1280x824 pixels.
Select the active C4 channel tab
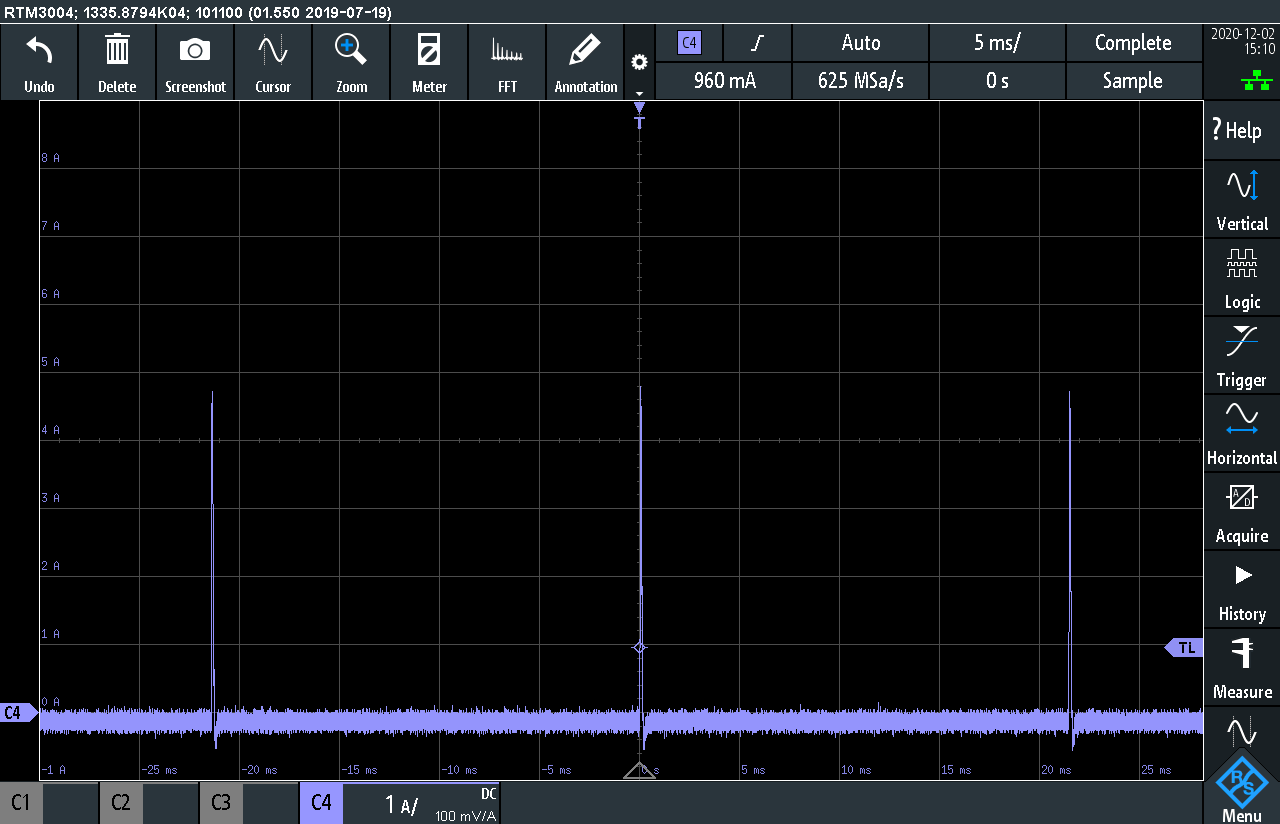tap(321, 803)
